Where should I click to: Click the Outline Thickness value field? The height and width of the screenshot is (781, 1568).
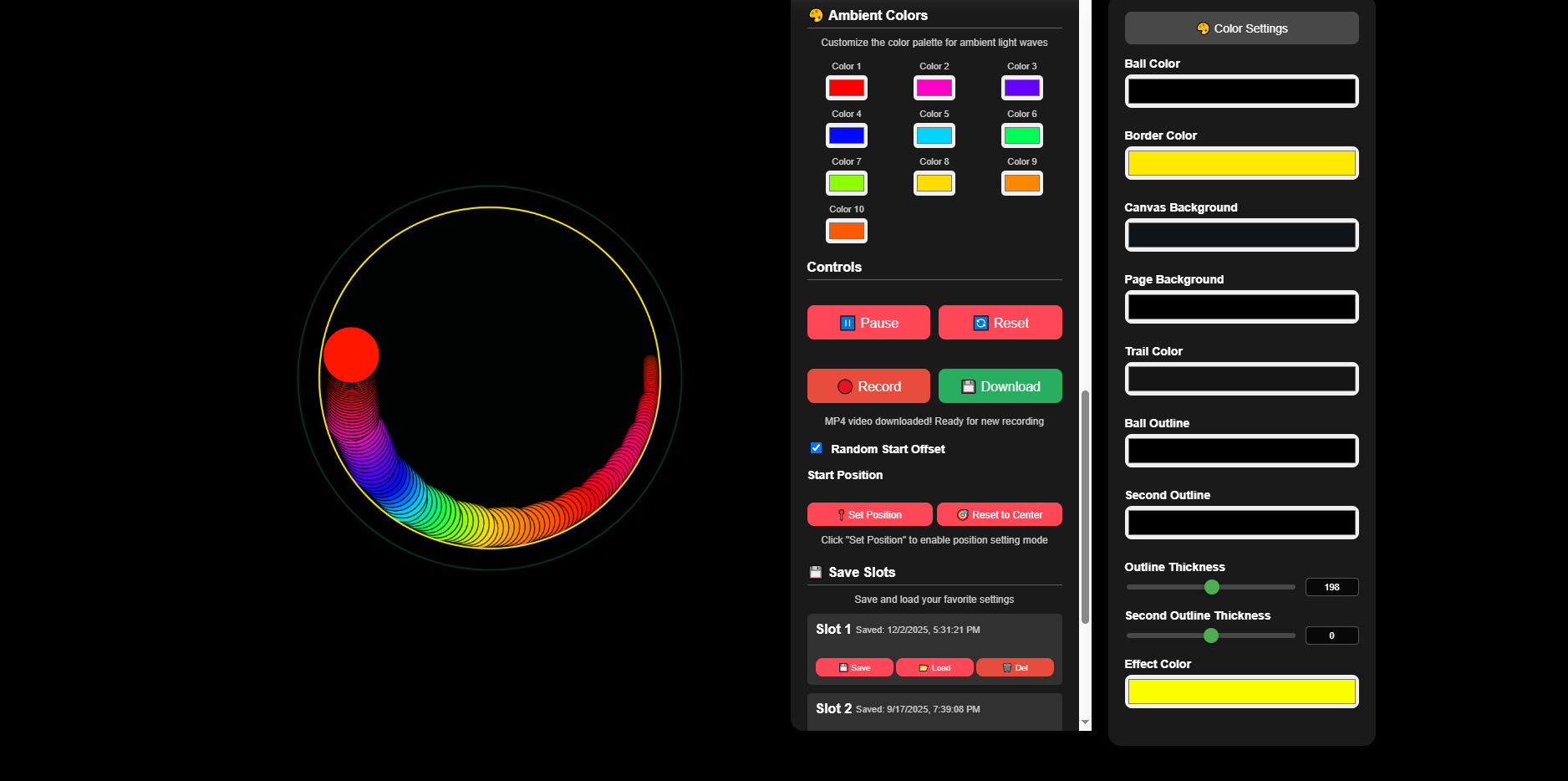click(1331, 587)
